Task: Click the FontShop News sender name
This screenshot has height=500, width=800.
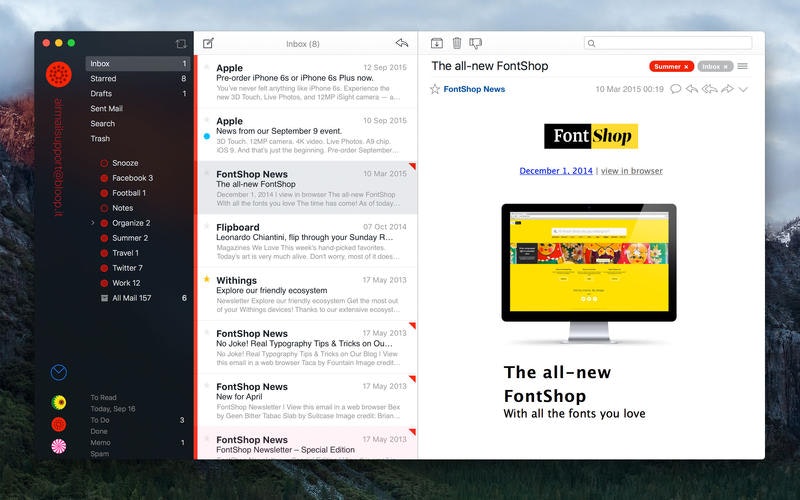Action: tap(474, 89)
